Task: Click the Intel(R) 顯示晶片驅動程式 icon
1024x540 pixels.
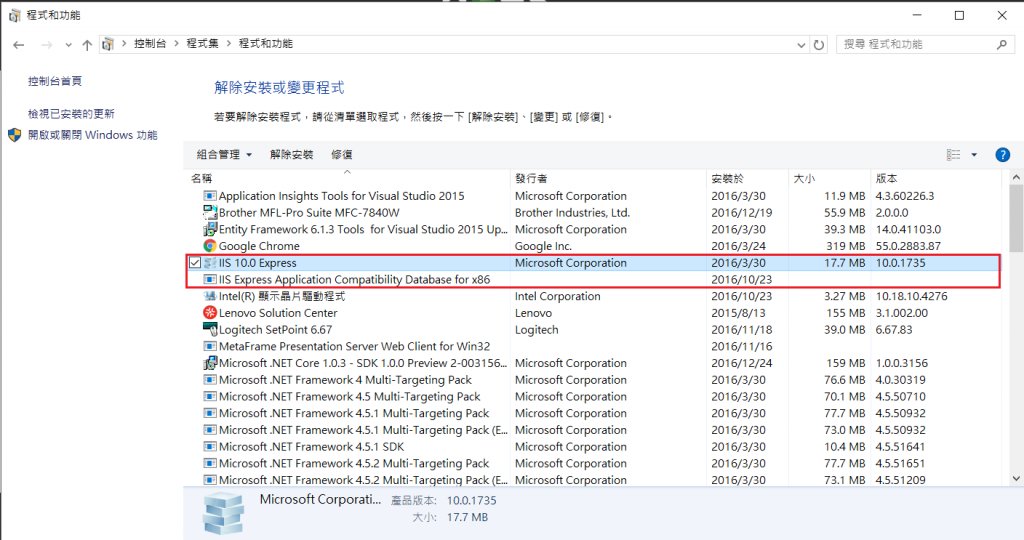Action: [210, 296]
